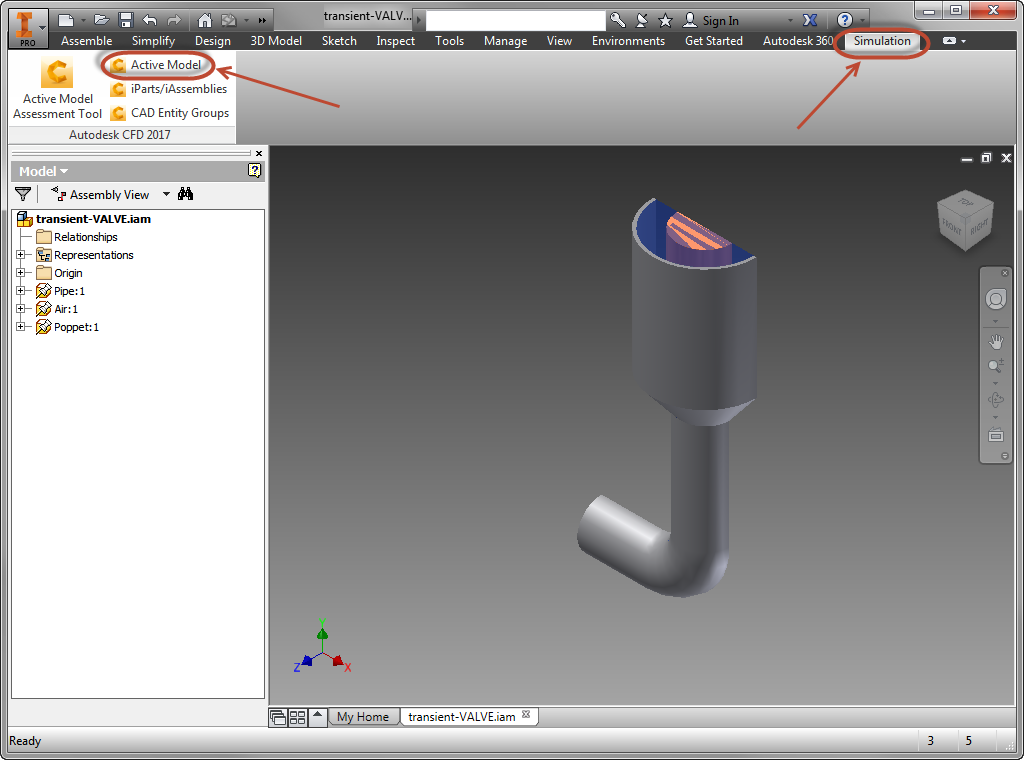Click the Save icon in quick access toolbar
Image resolution: width=1024 pixels, height=760 pixels.
pyautogui.click(x=126, y=20)
